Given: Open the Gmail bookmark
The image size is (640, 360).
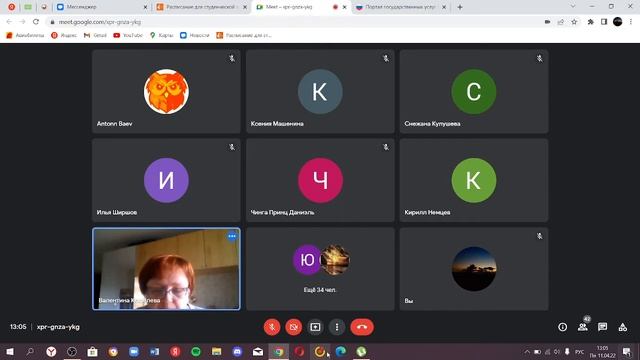Looking at the screenshot, I should pyautogui.click(x=95, y=36).
